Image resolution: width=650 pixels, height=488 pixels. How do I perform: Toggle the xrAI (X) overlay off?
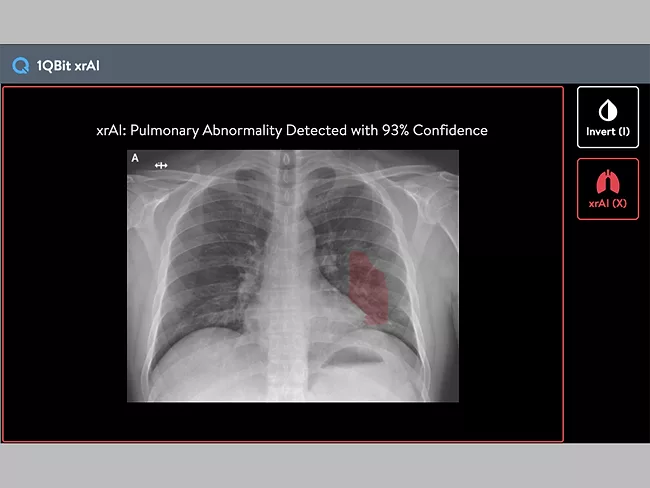(x=607, y=189)
